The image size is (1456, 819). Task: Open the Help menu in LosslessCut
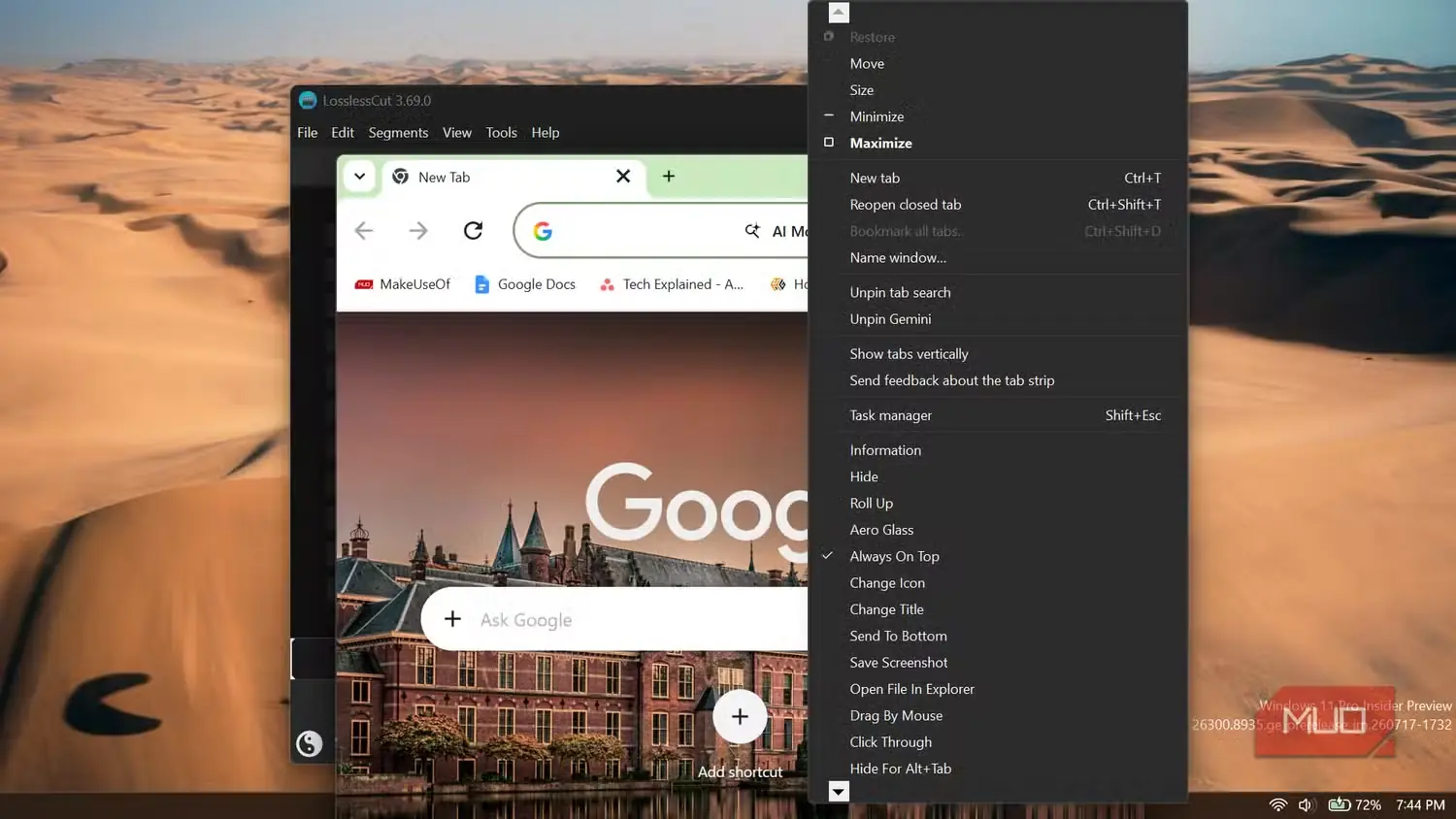[546, 133]
